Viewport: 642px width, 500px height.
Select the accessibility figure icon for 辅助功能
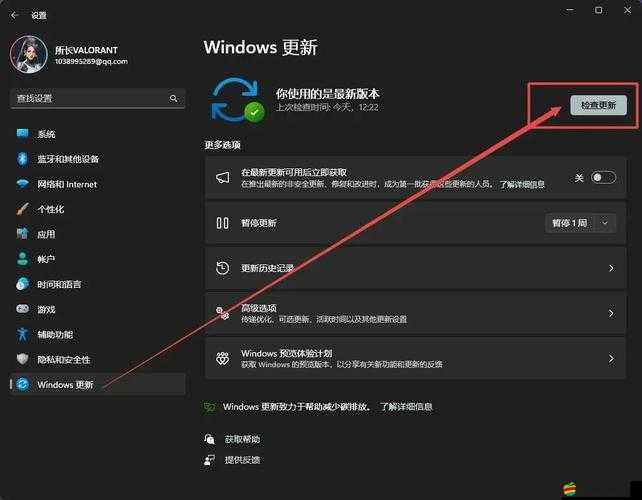pyautogui.click(x=23, y=334)
